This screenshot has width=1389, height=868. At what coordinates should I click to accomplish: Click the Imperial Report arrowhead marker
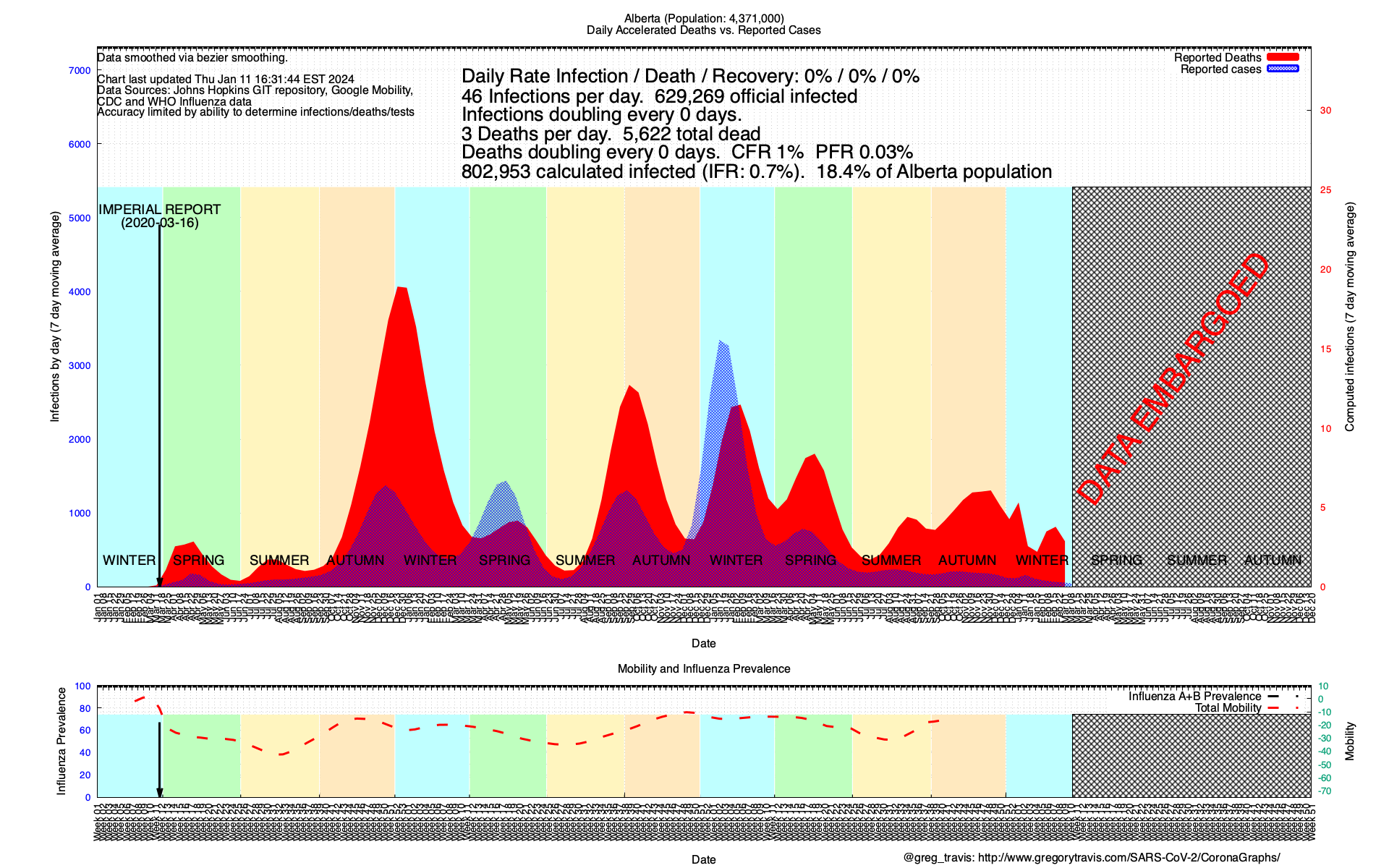coord(159,582)
